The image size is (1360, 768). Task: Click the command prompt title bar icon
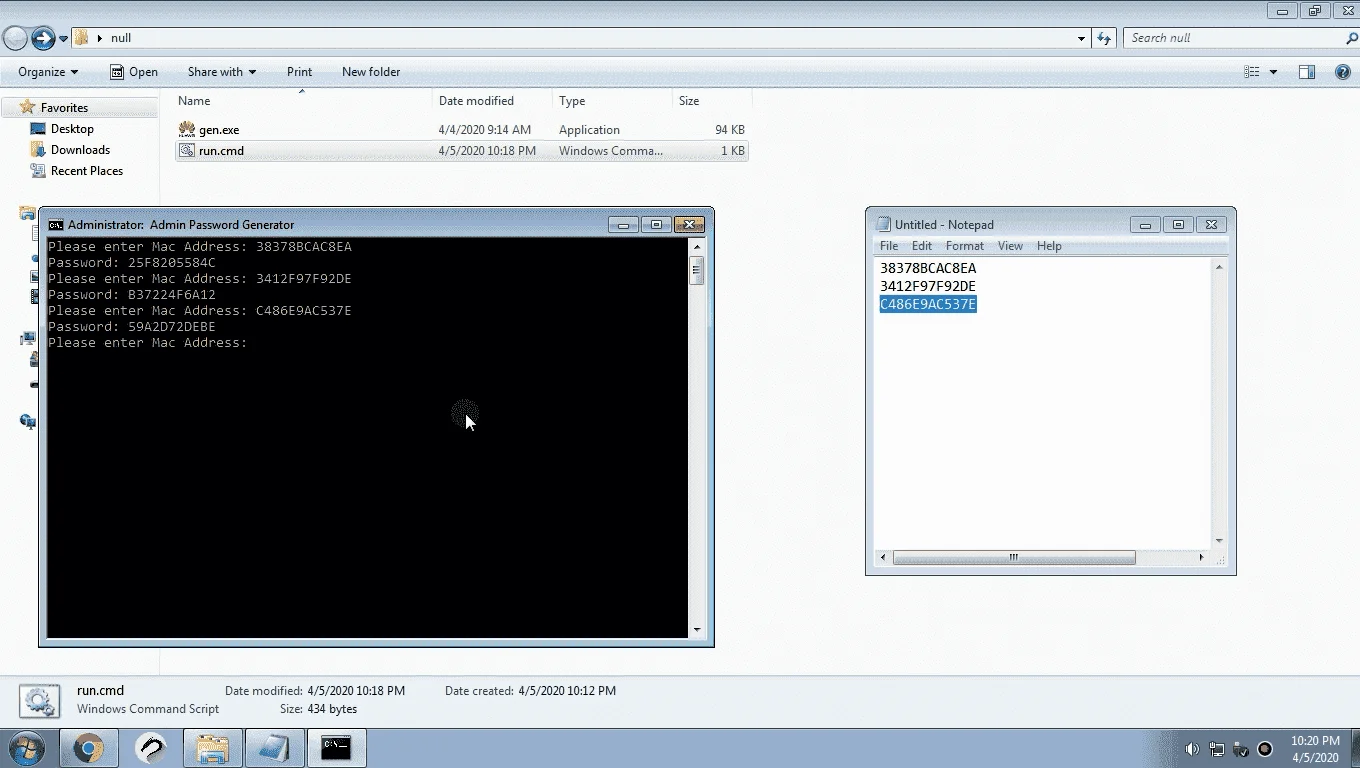[56, 225]
